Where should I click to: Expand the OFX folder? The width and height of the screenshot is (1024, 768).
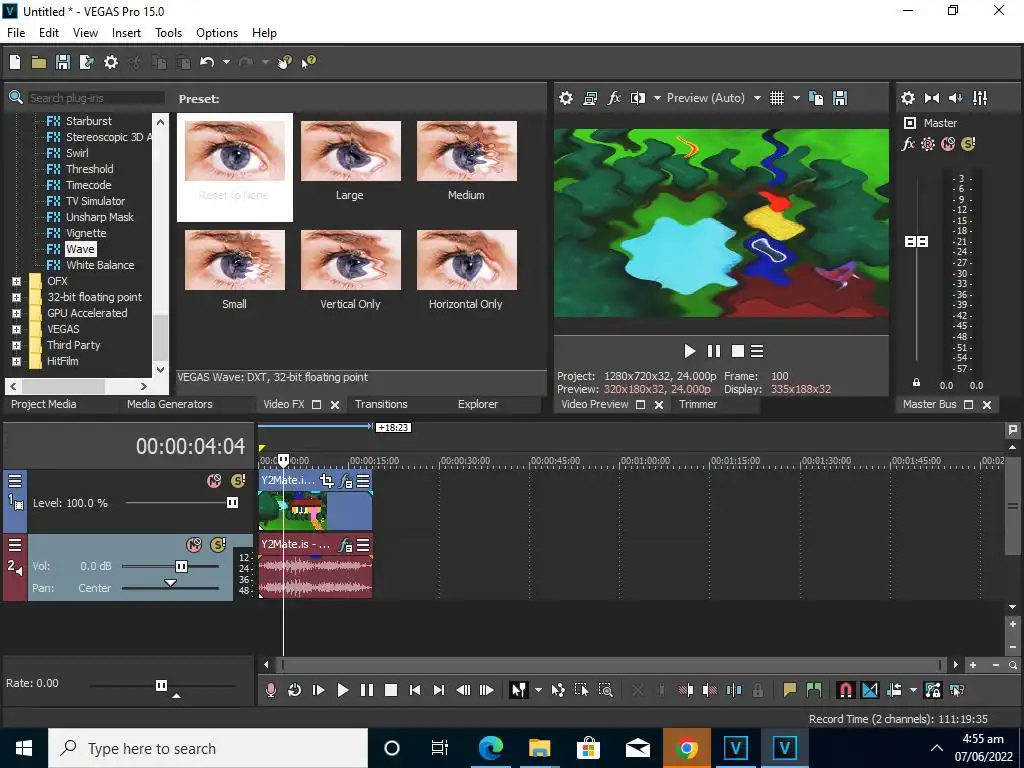(x=16, y=281)
